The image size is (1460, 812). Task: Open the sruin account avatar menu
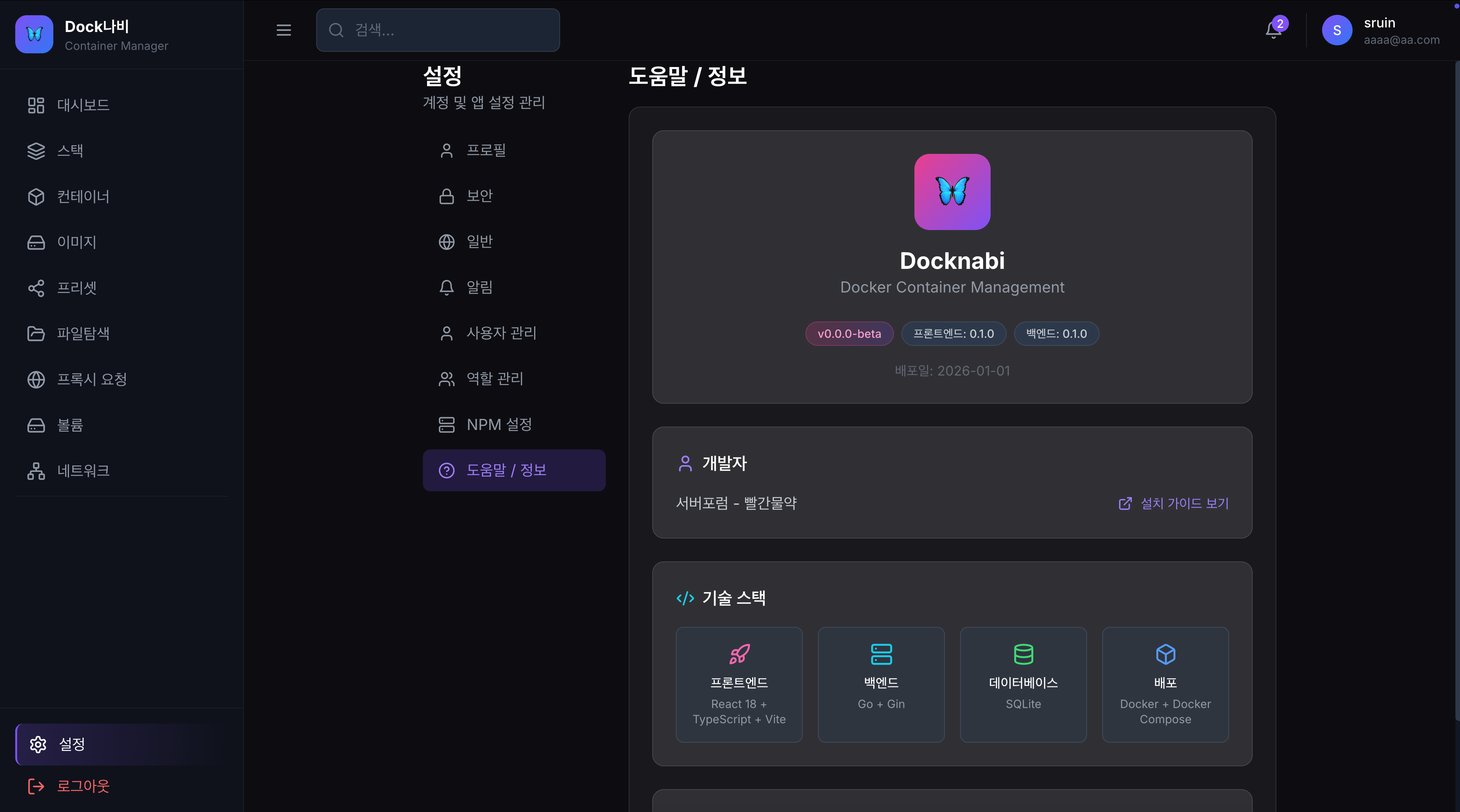tap(1337, 30)
